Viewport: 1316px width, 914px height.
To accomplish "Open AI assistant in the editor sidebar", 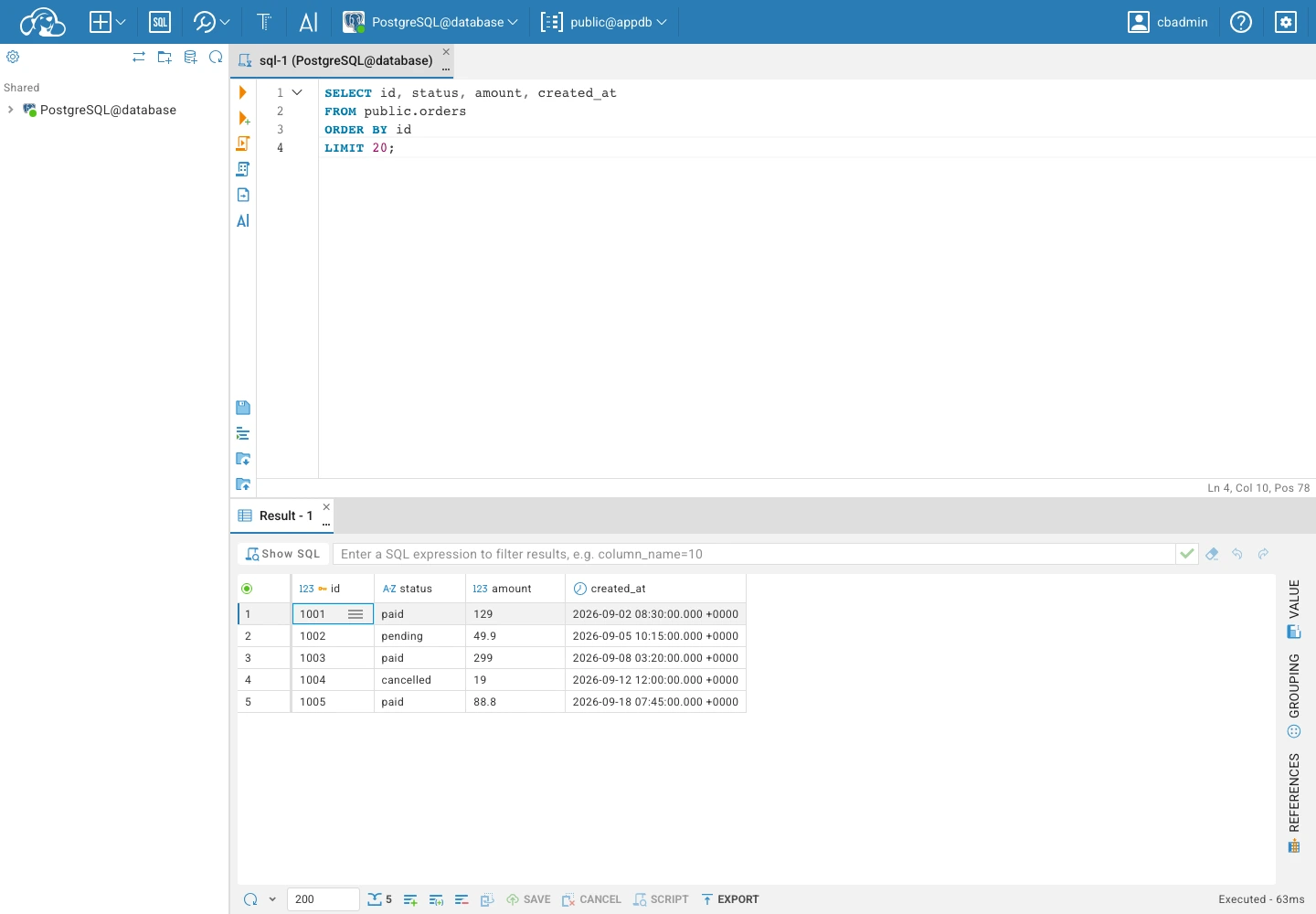I will (x=243, y=220).
